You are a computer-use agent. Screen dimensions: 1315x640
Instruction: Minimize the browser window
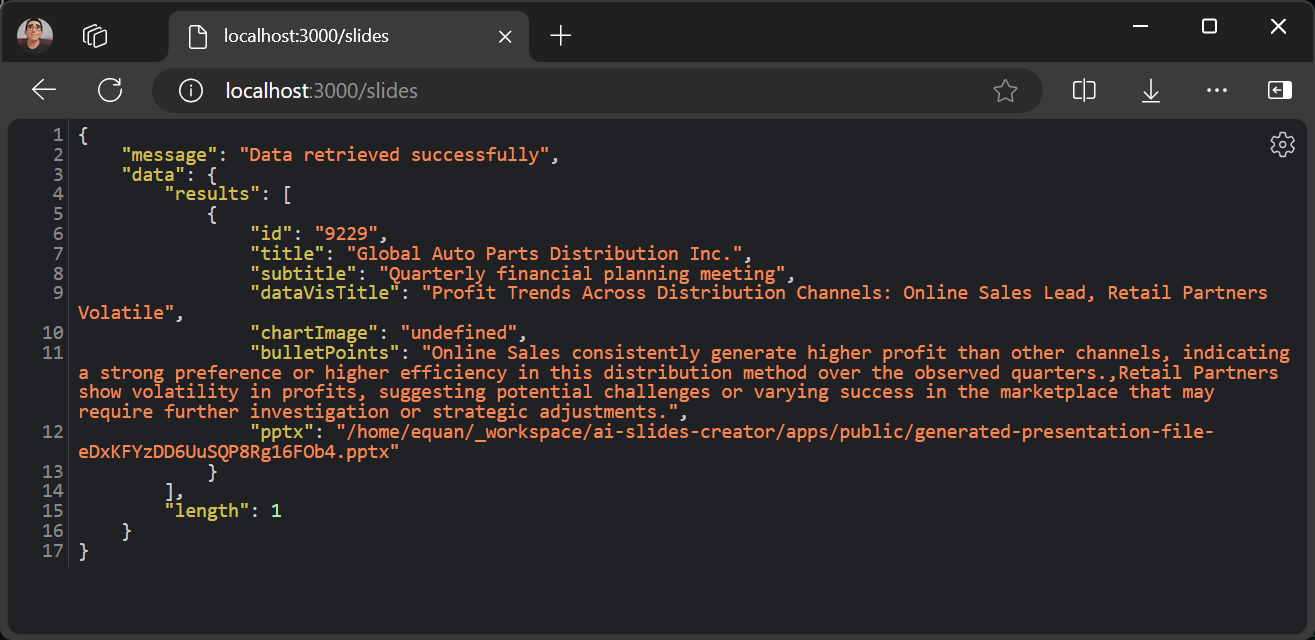coord(1139,27)
